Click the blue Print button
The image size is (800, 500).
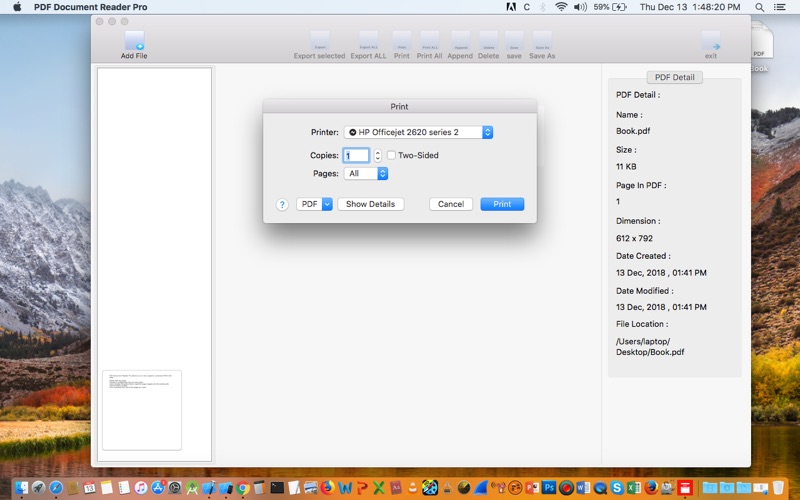pos(502,204)
